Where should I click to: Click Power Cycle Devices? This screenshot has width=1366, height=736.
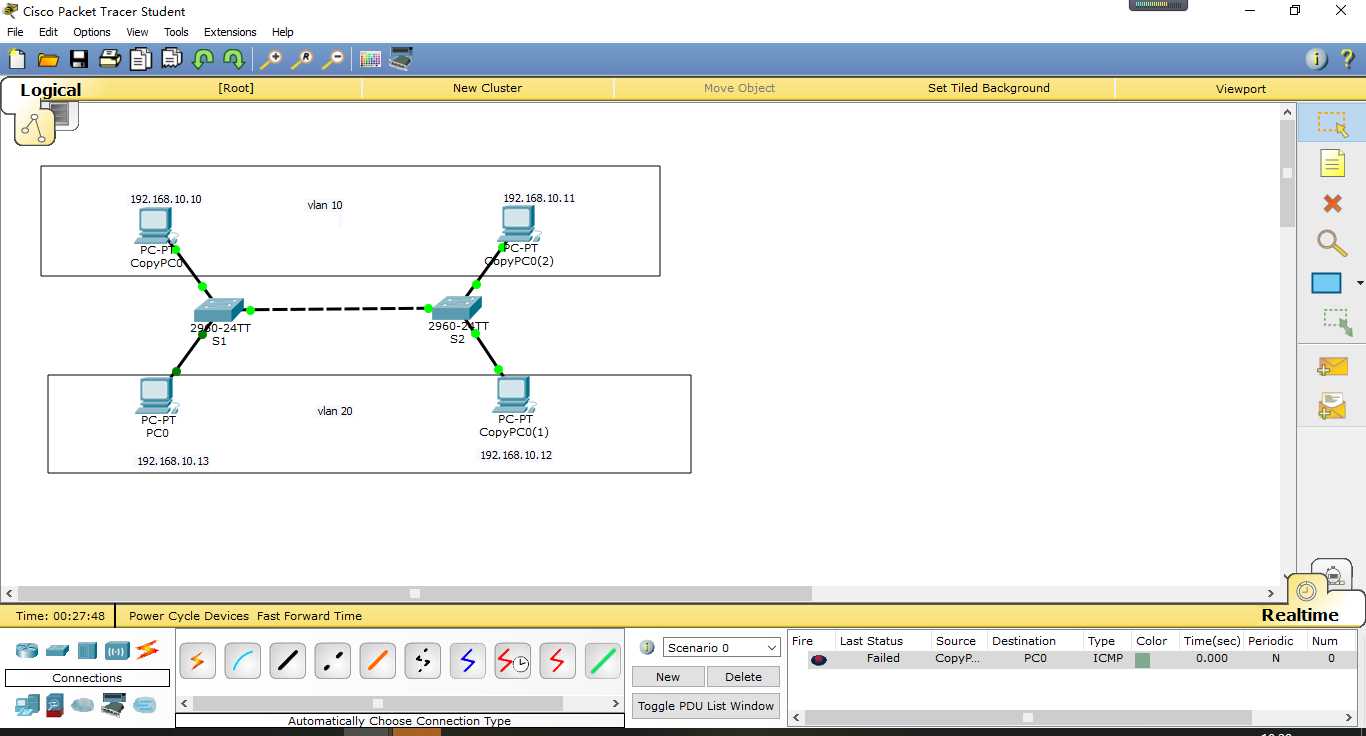coord(189,616)
